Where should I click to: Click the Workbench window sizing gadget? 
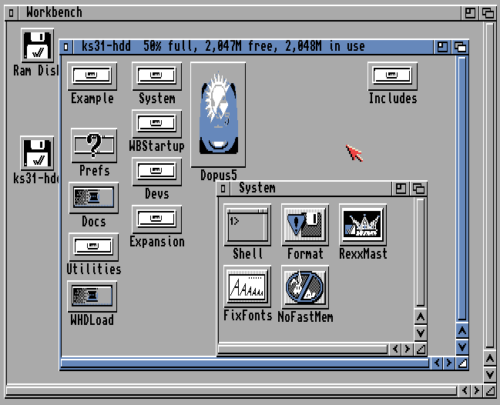pyautogui.click(x=490, y=390)
